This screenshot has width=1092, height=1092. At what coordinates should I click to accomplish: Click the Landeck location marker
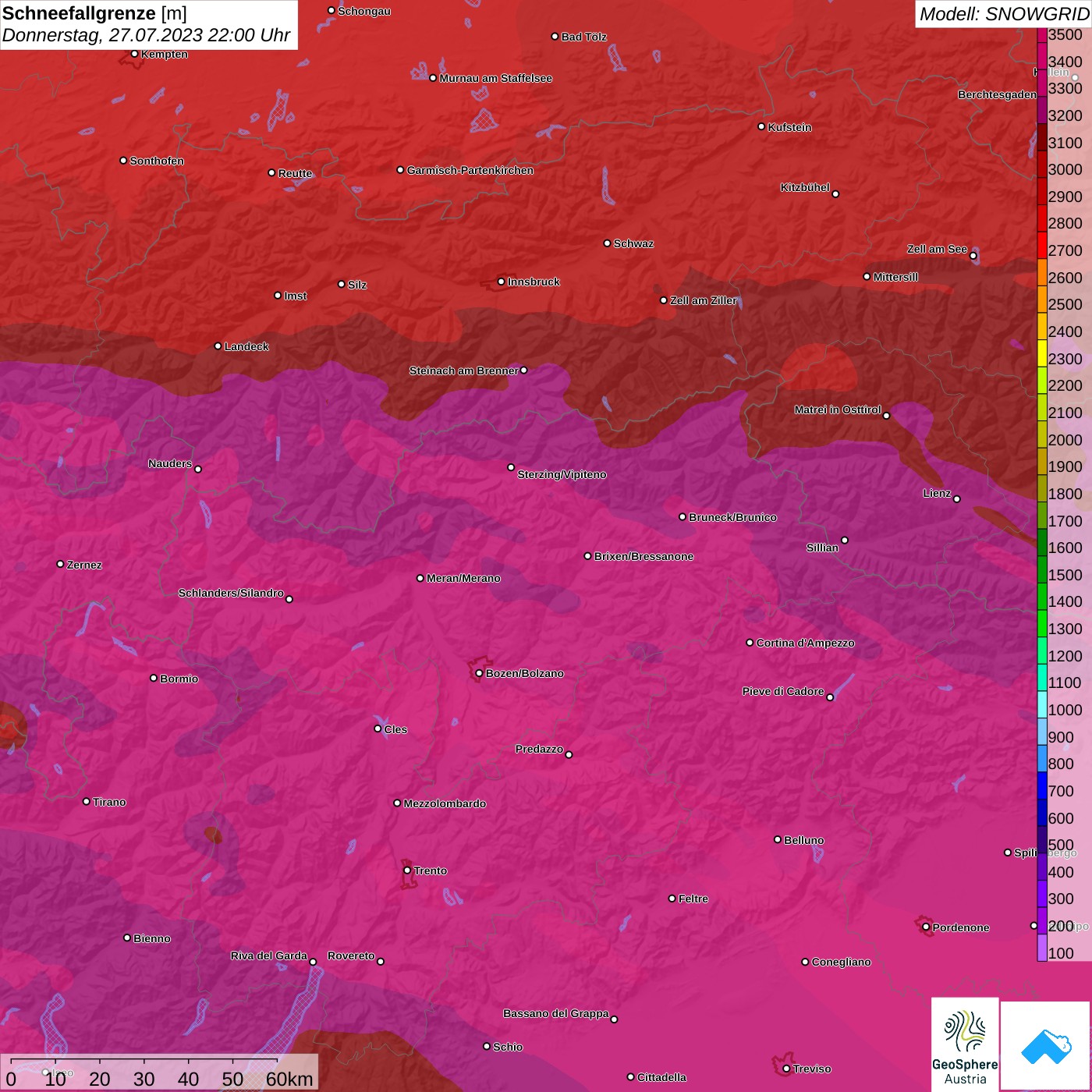(x=218, y=346)
